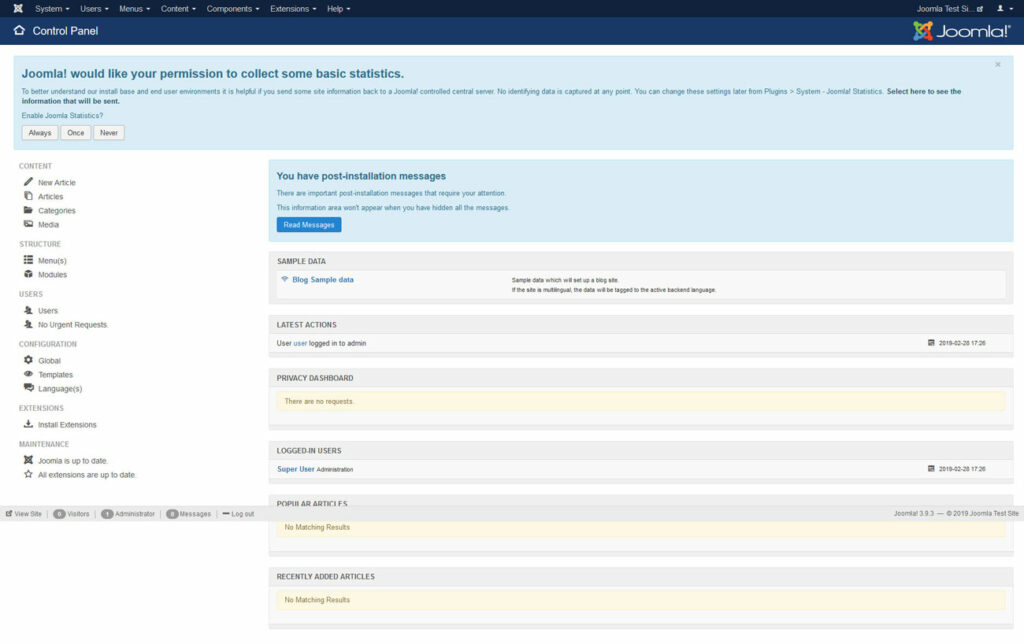Click the 'Enable Joomla Statistics?' text
Image resolution: width=1024 pixels, height=644 pixels.
click(x=62, y=116)
